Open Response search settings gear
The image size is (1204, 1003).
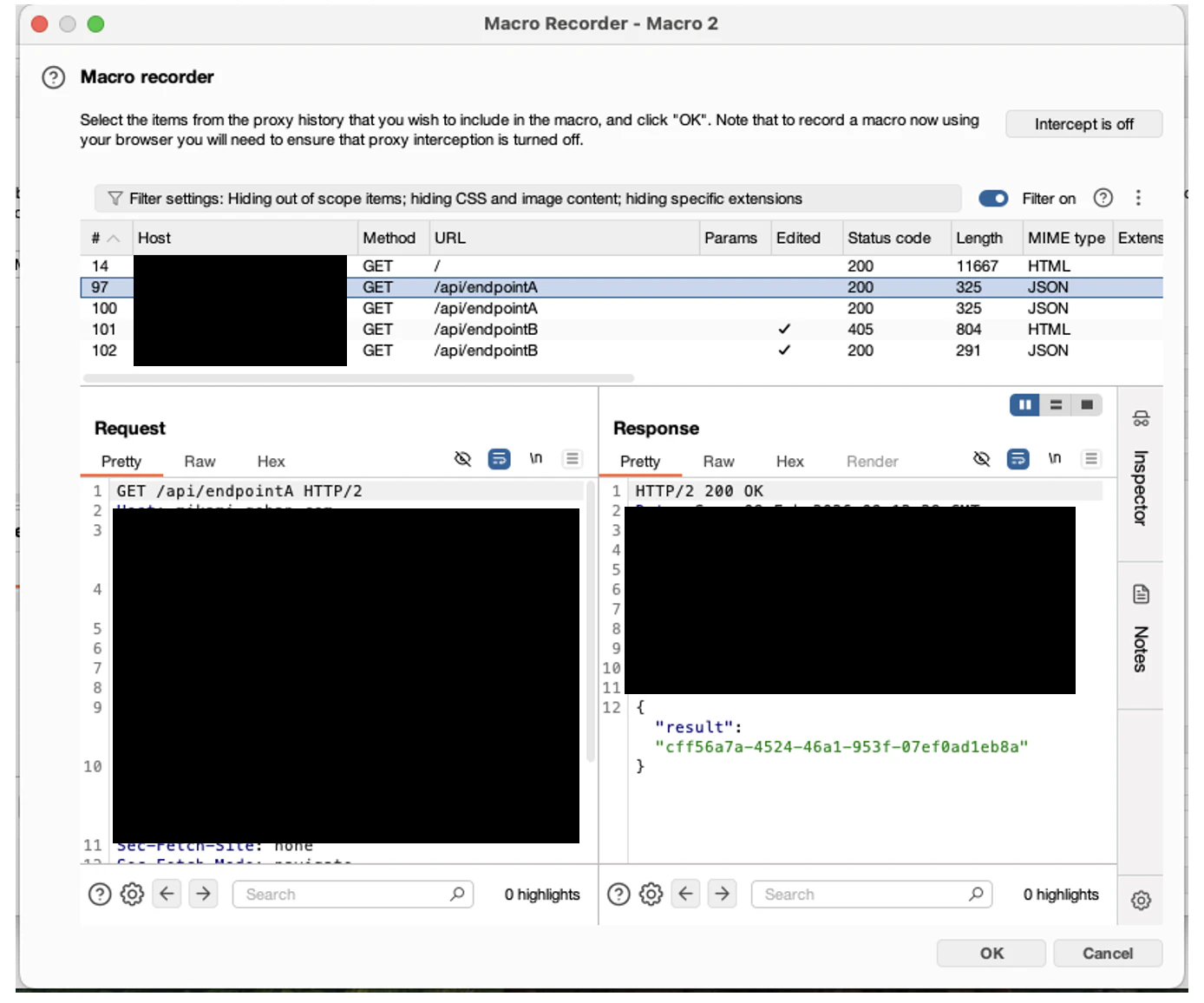click(x=651, y=894)
